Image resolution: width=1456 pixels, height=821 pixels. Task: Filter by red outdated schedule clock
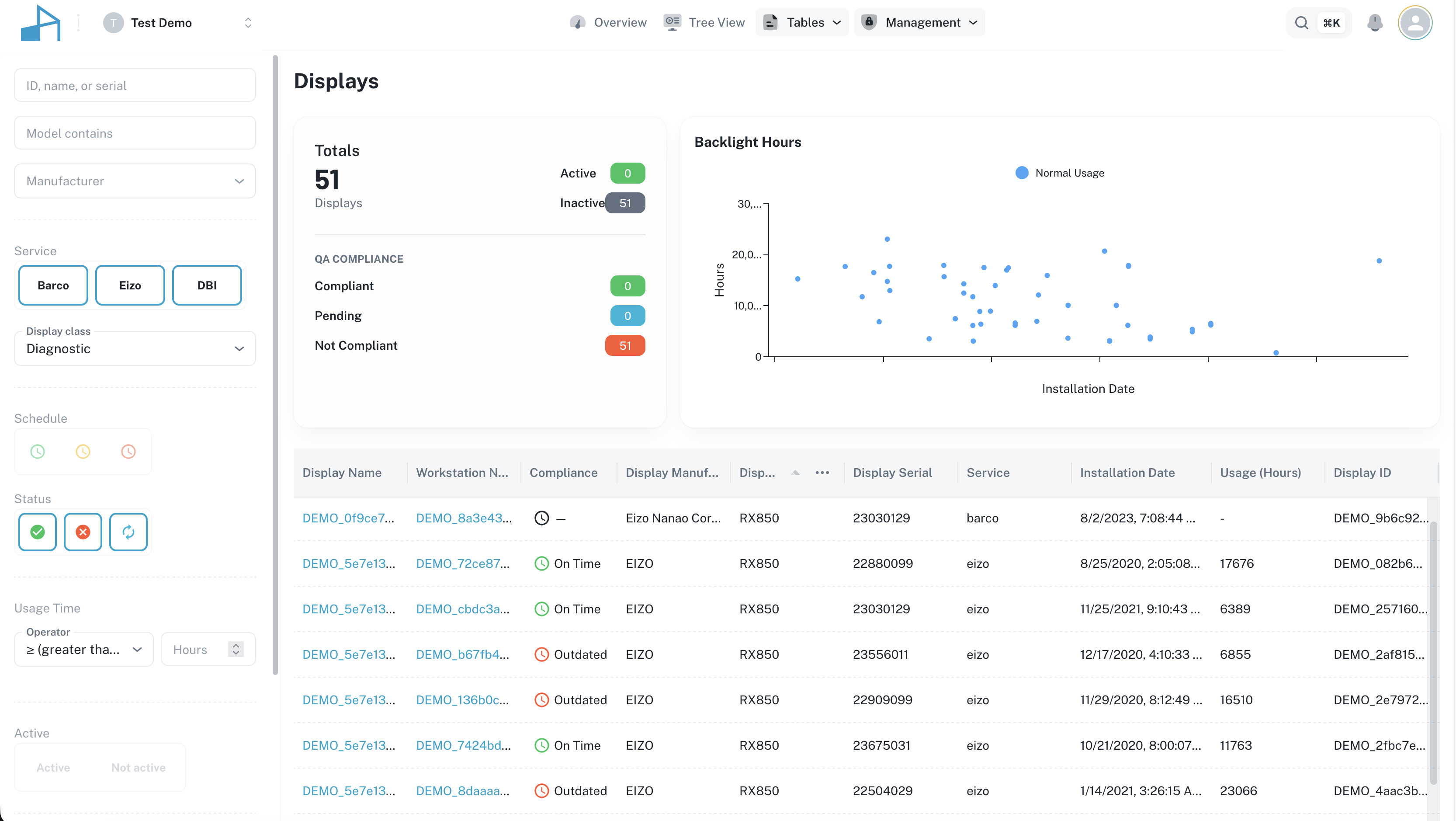pos(128,451)
